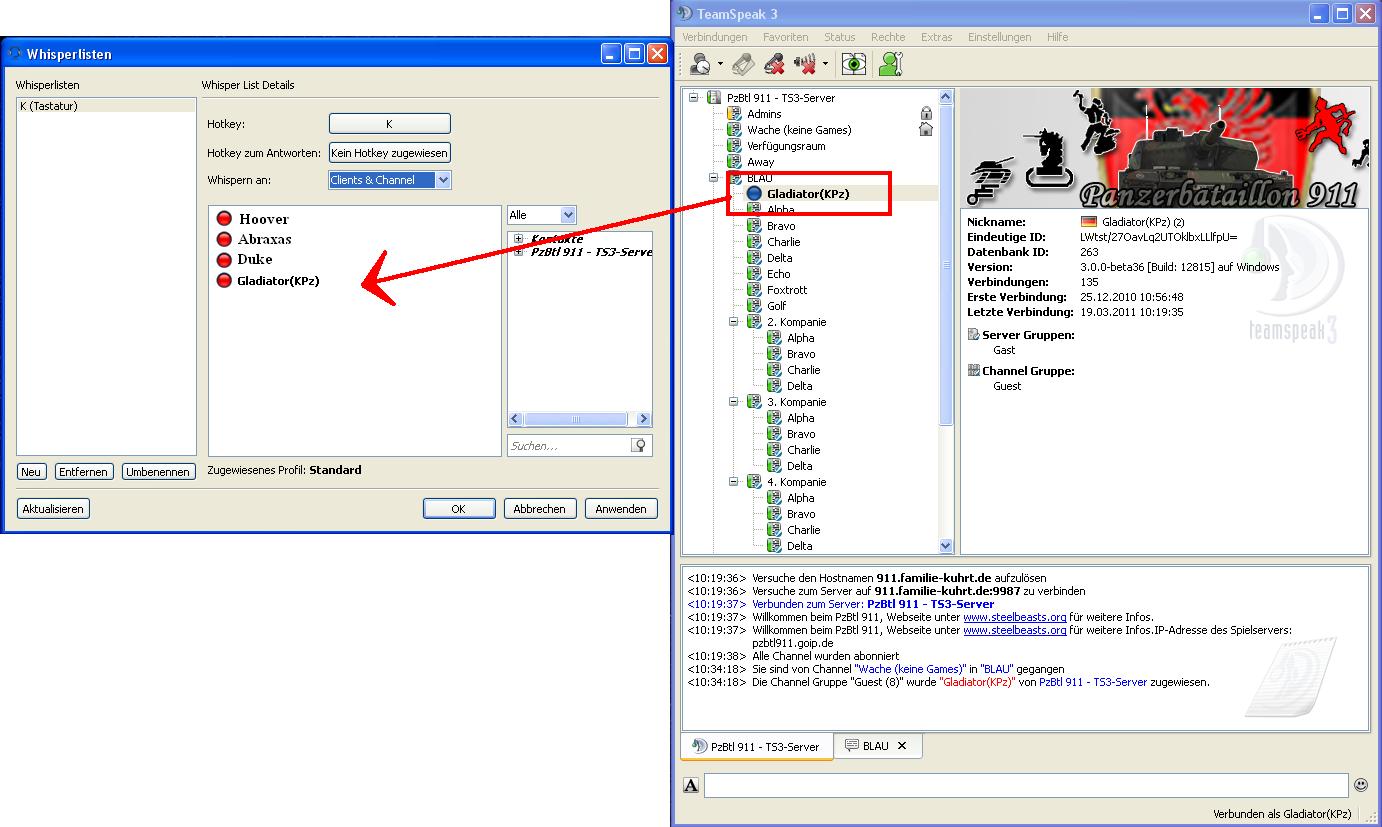This screenshot has height=827, width=1382.
Task: Open the Favoriten menu
Action: point(785,37)
